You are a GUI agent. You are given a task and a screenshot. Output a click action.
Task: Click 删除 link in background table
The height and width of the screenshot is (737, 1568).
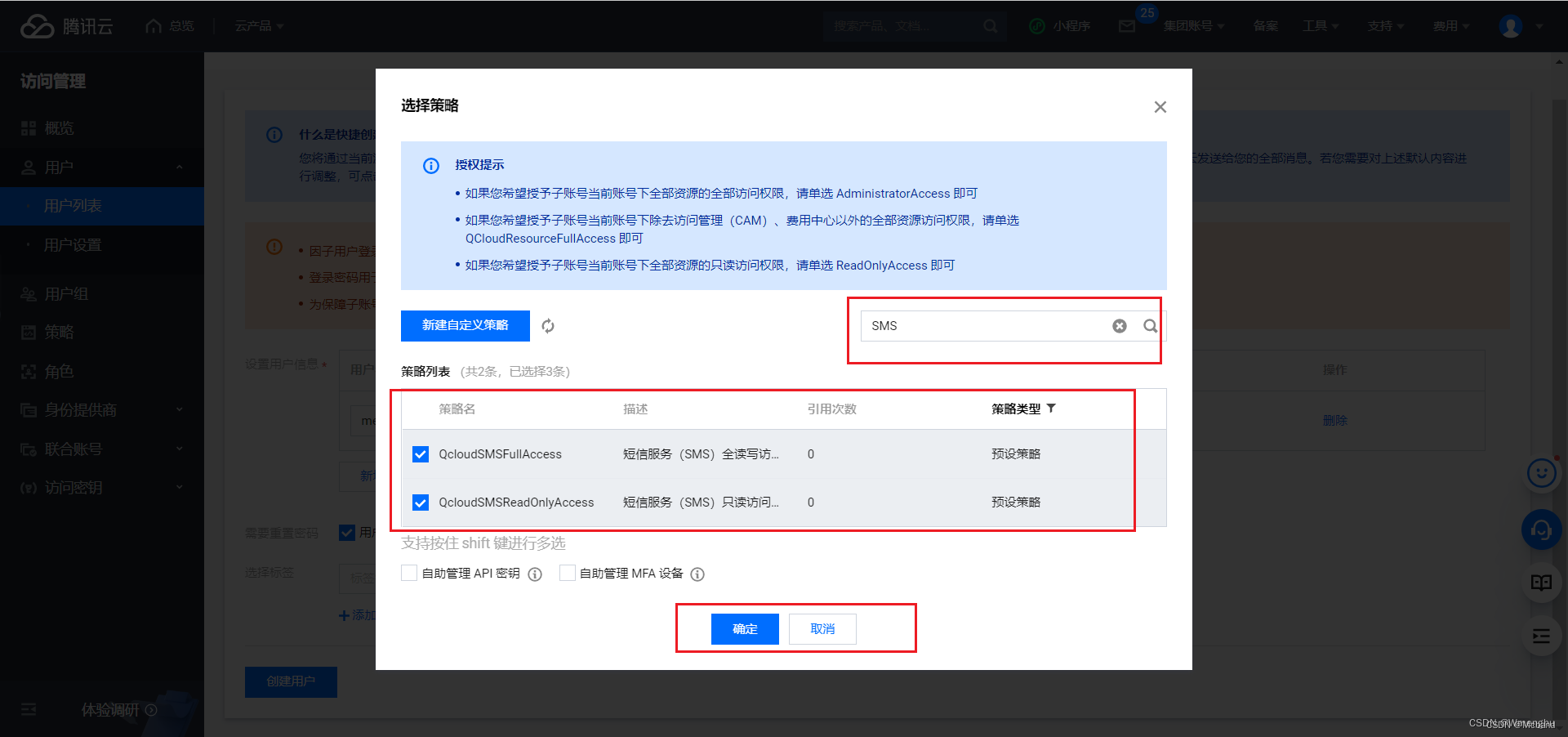[1335, 420]
